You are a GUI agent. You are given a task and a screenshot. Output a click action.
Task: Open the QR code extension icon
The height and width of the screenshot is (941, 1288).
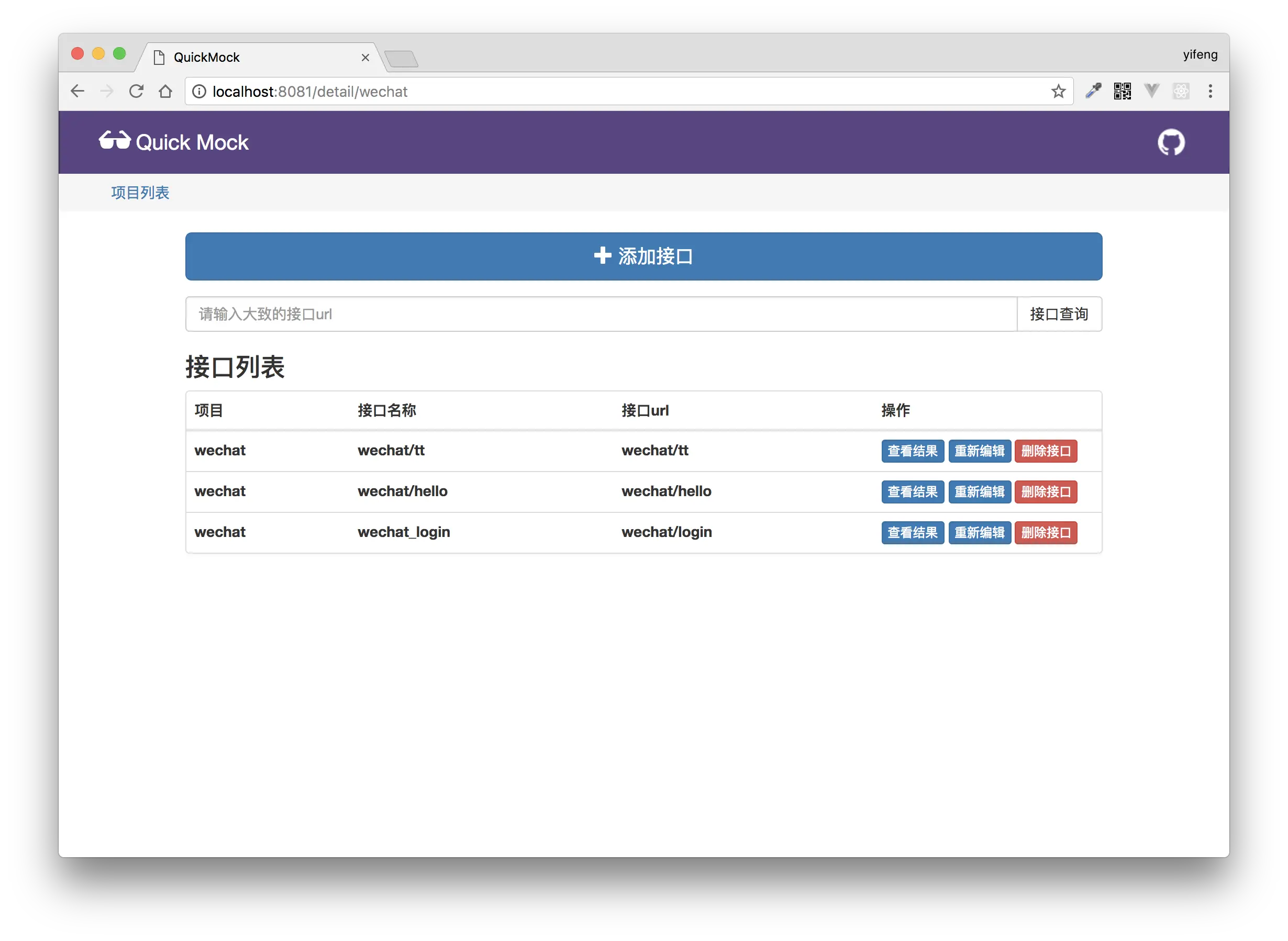coord(1122,91)
